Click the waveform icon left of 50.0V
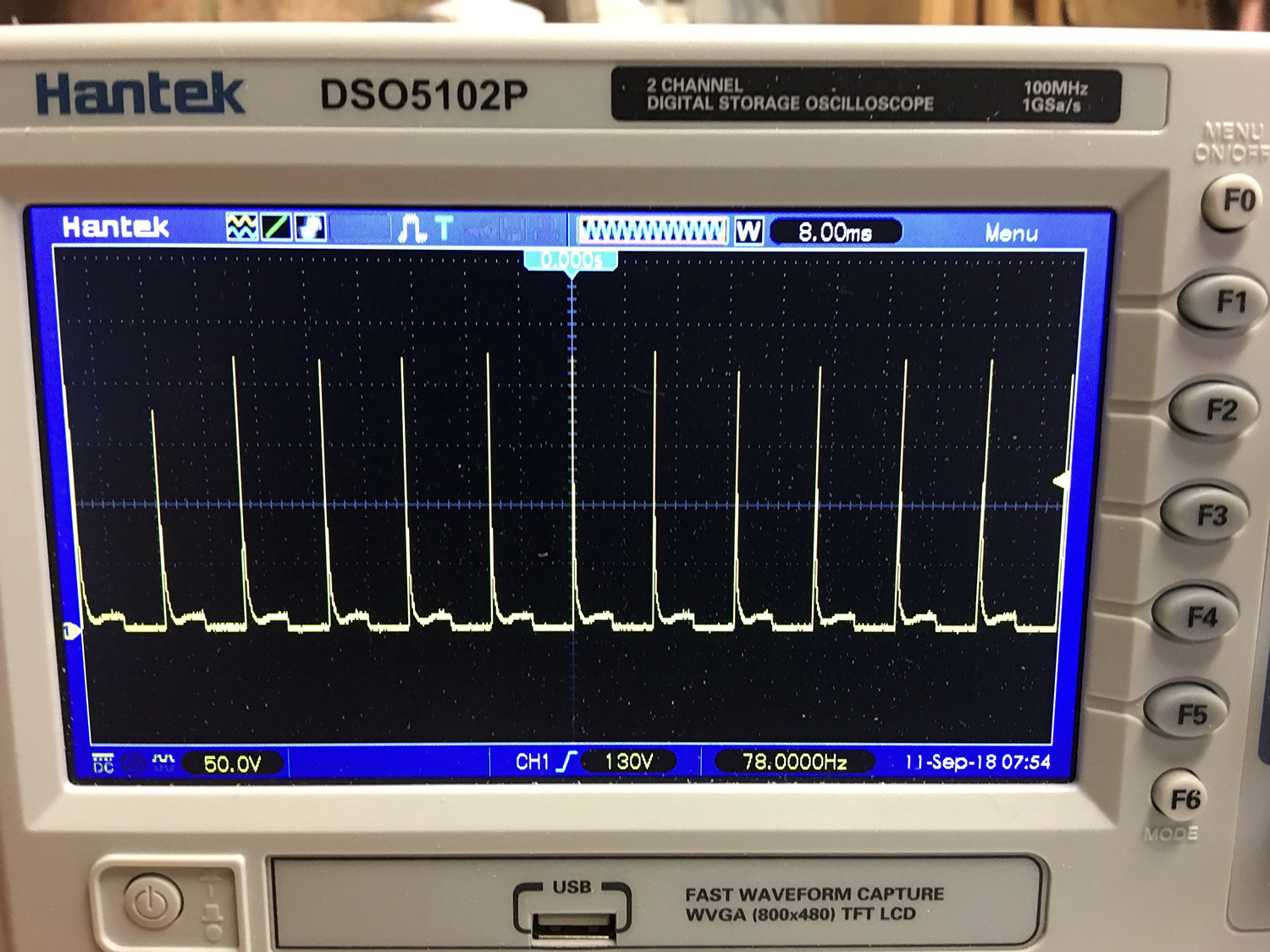 (x=163, y=762)
